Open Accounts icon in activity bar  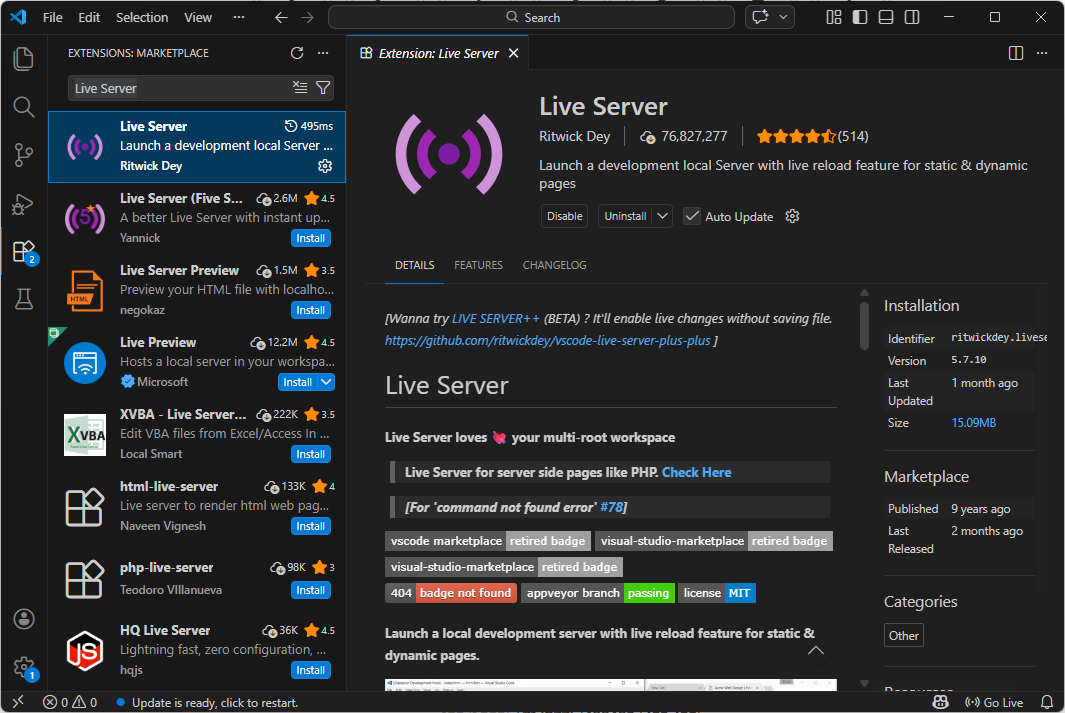pyautogui.click(x=23, y=619)
